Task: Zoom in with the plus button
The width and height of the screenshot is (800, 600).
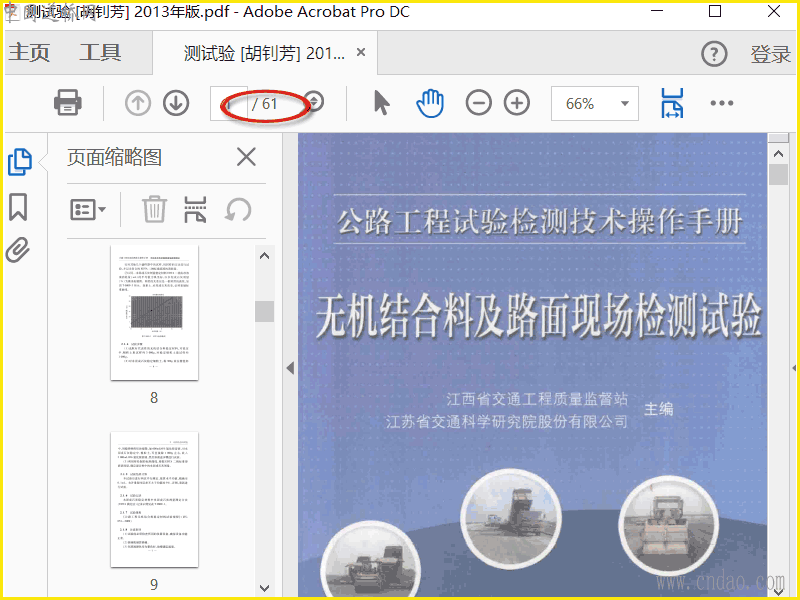Action: click(517, 103)
